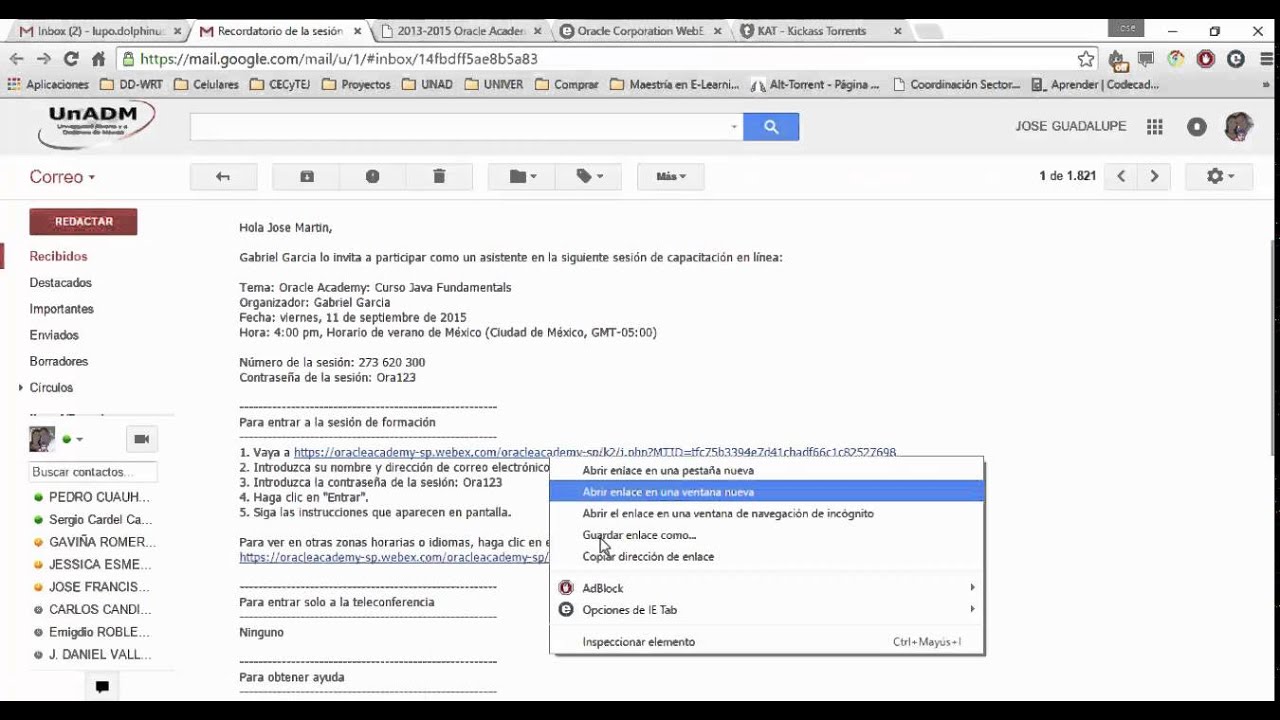The image size is (1280, 720).
Task: Go to browser home icon
Action: coord(98,59)
